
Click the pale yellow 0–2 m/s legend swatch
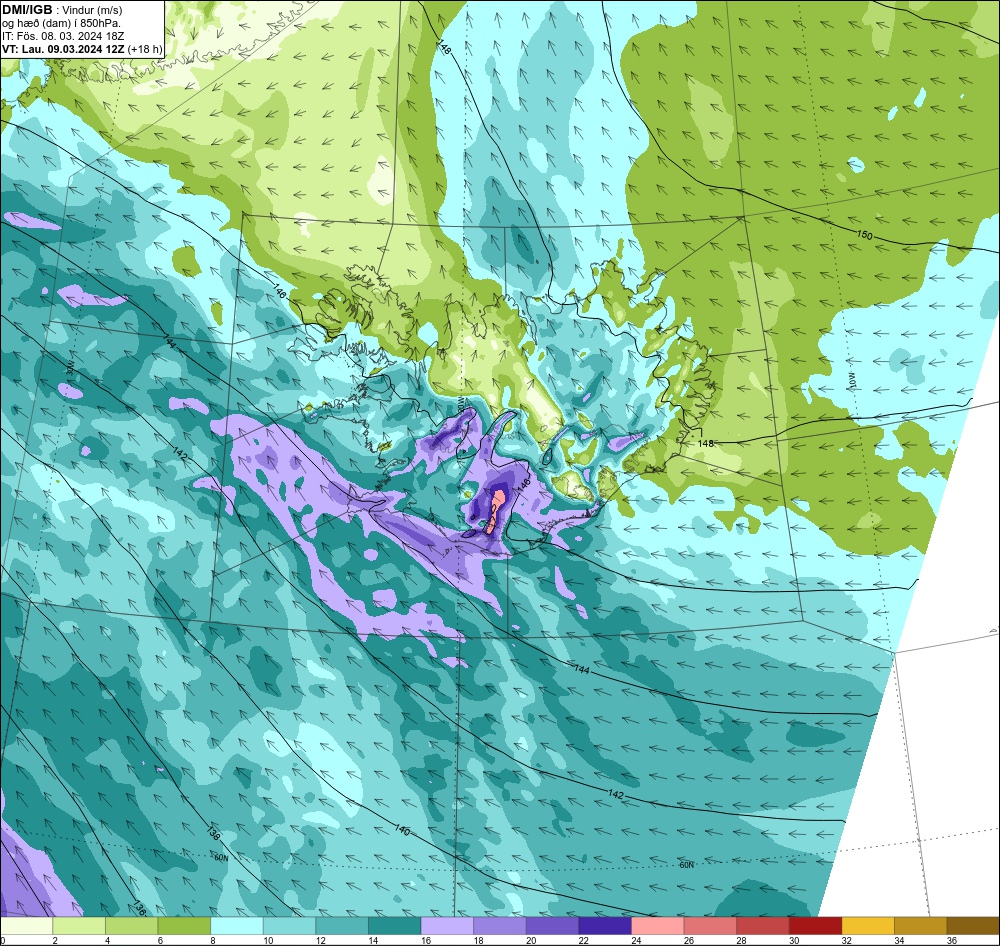pos(26,926)
